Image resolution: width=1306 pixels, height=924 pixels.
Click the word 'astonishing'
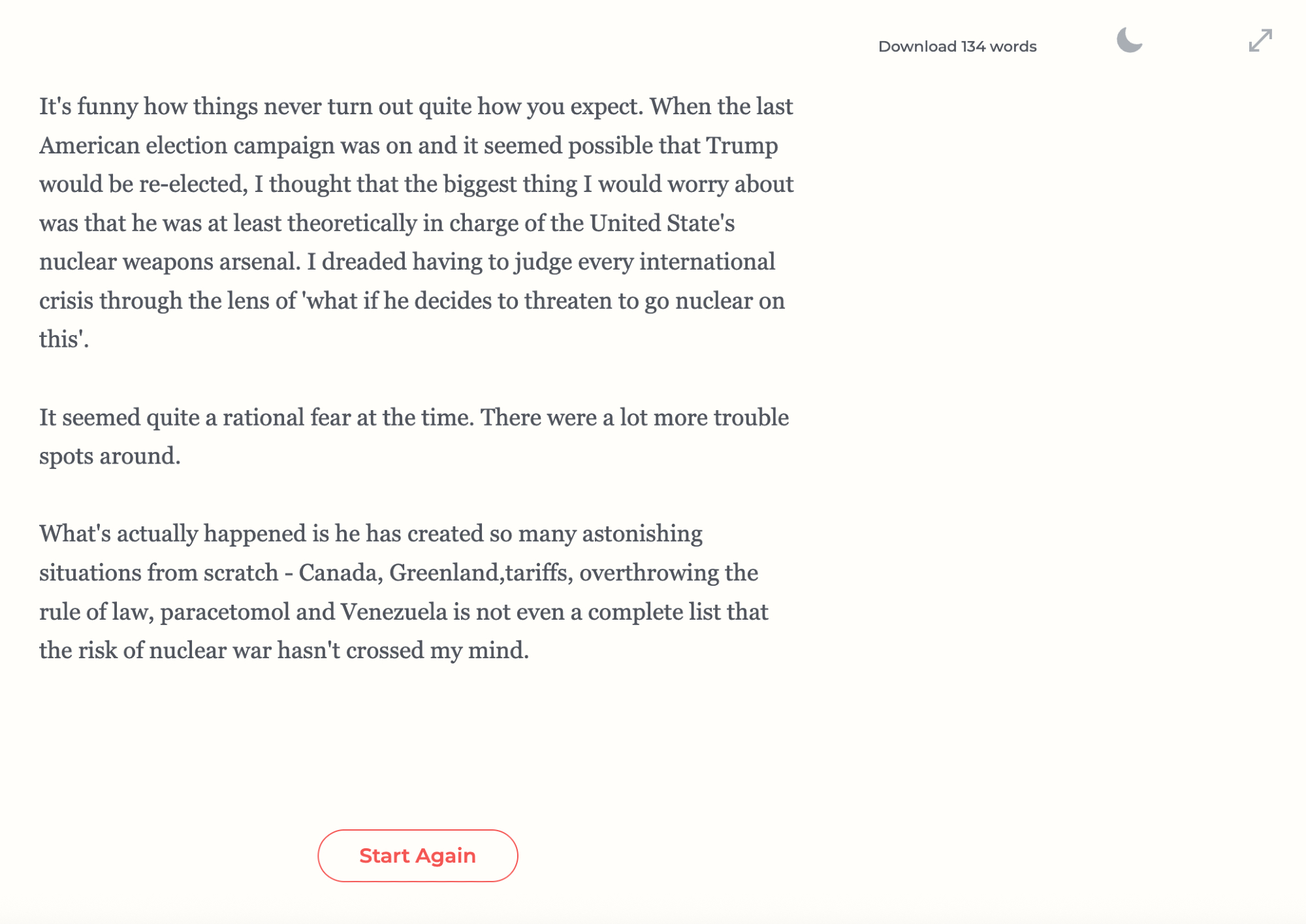click(x=642, y=534)
